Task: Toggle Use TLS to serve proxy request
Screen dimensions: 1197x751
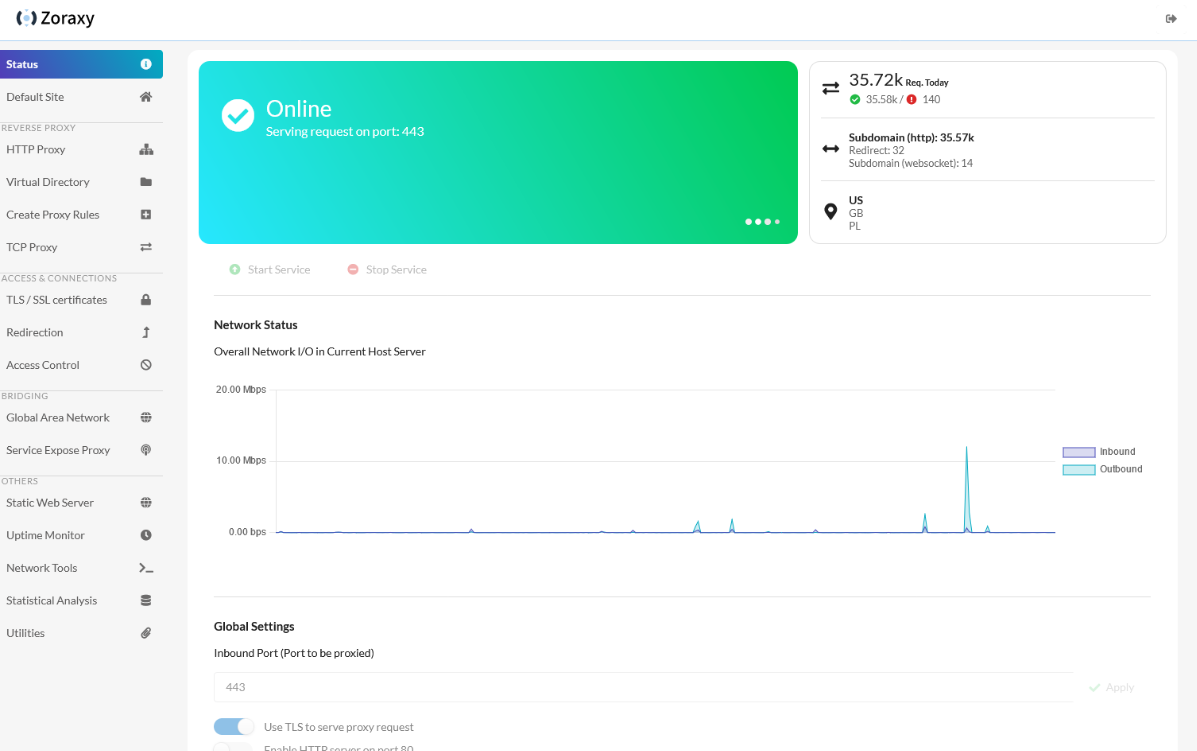Action: tap(234, 727)
